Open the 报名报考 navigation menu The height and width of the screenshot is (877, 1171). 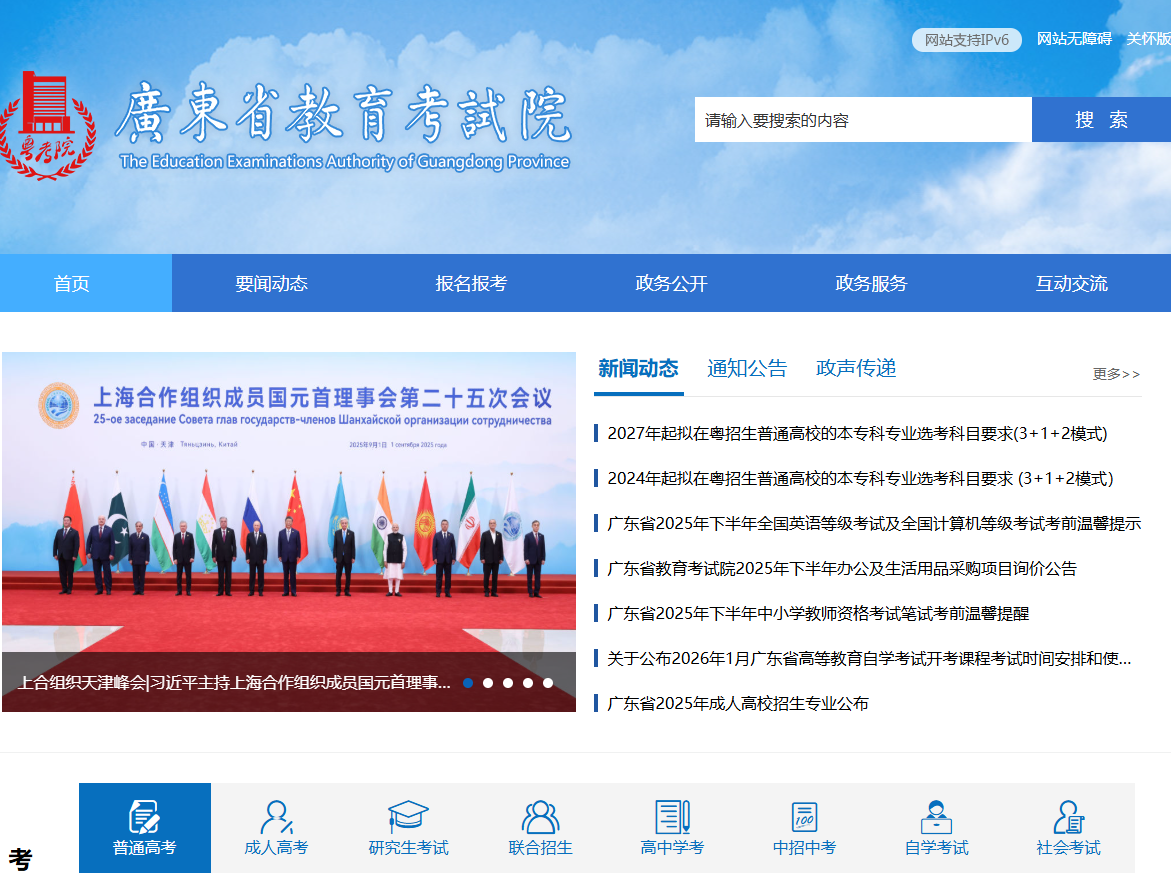pos(471,283)
